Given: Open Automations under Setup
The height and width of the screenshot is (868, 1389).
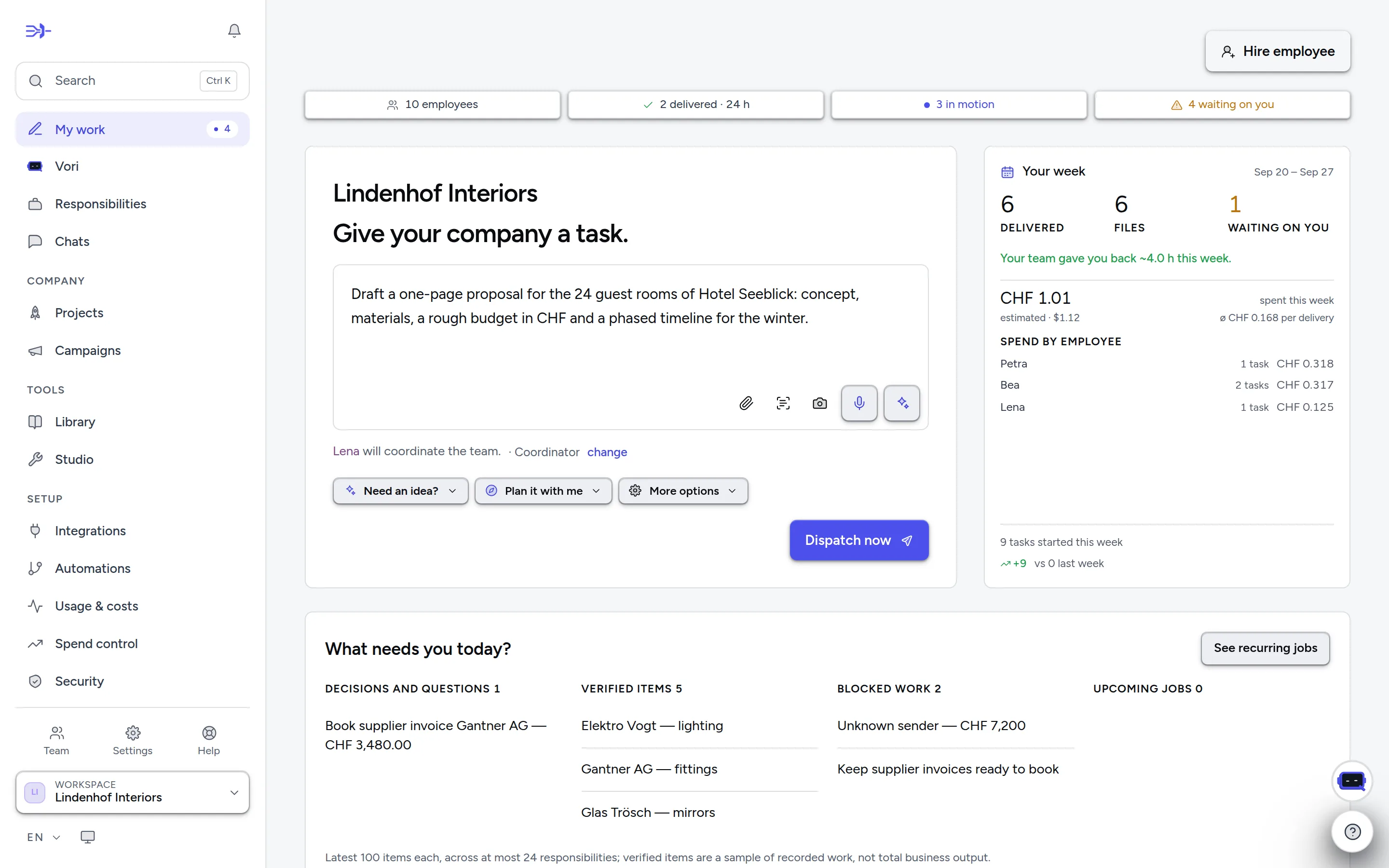Looking at the screenshot, I should [133, 569].
